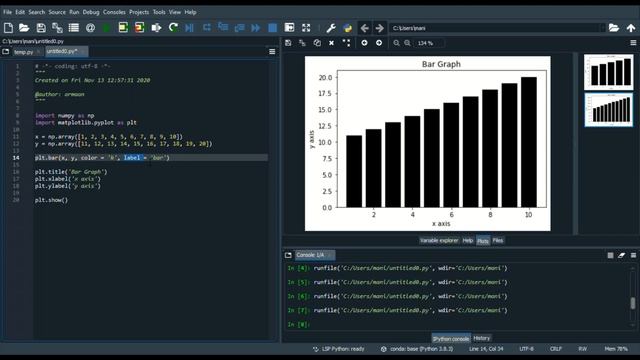Show the next plot

[x=379, y=43]
